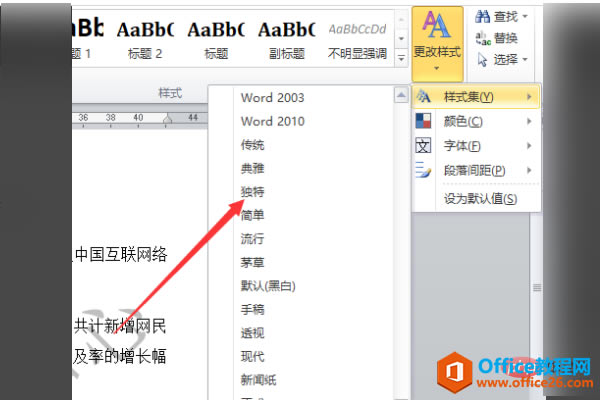Click the Replace (替换) icon
600x400 pixels.
(483, 38)
